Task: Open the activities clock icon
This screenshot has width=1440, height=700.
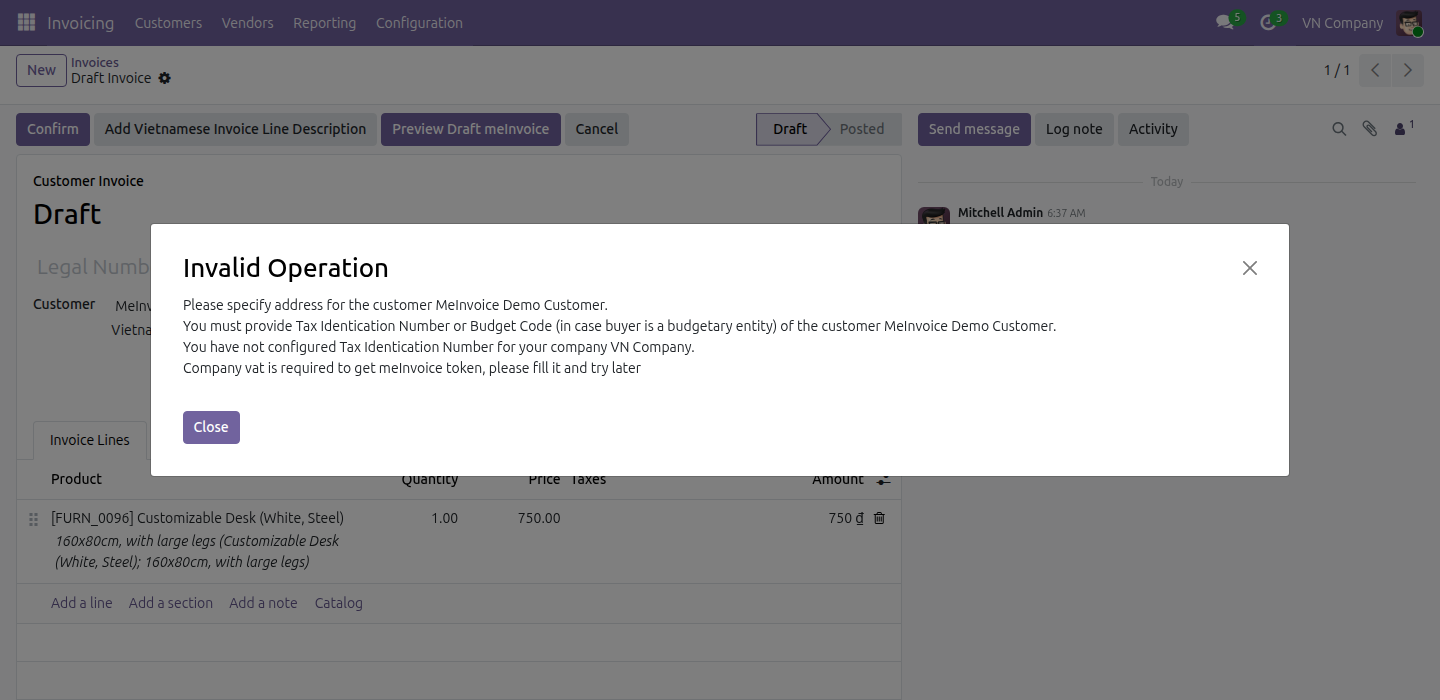Action: [x=1268, y=22]
